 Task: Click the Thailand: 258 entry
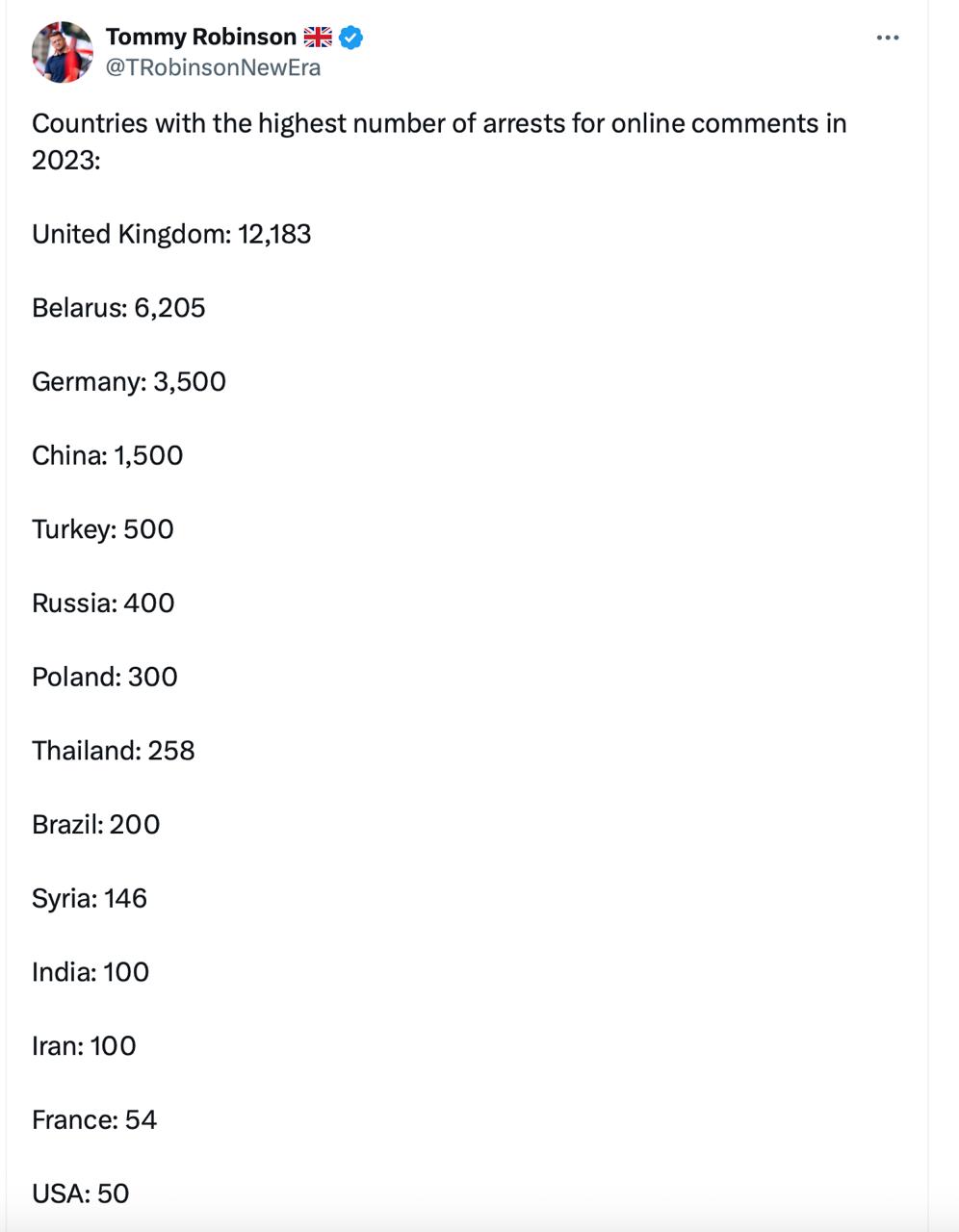114,751
